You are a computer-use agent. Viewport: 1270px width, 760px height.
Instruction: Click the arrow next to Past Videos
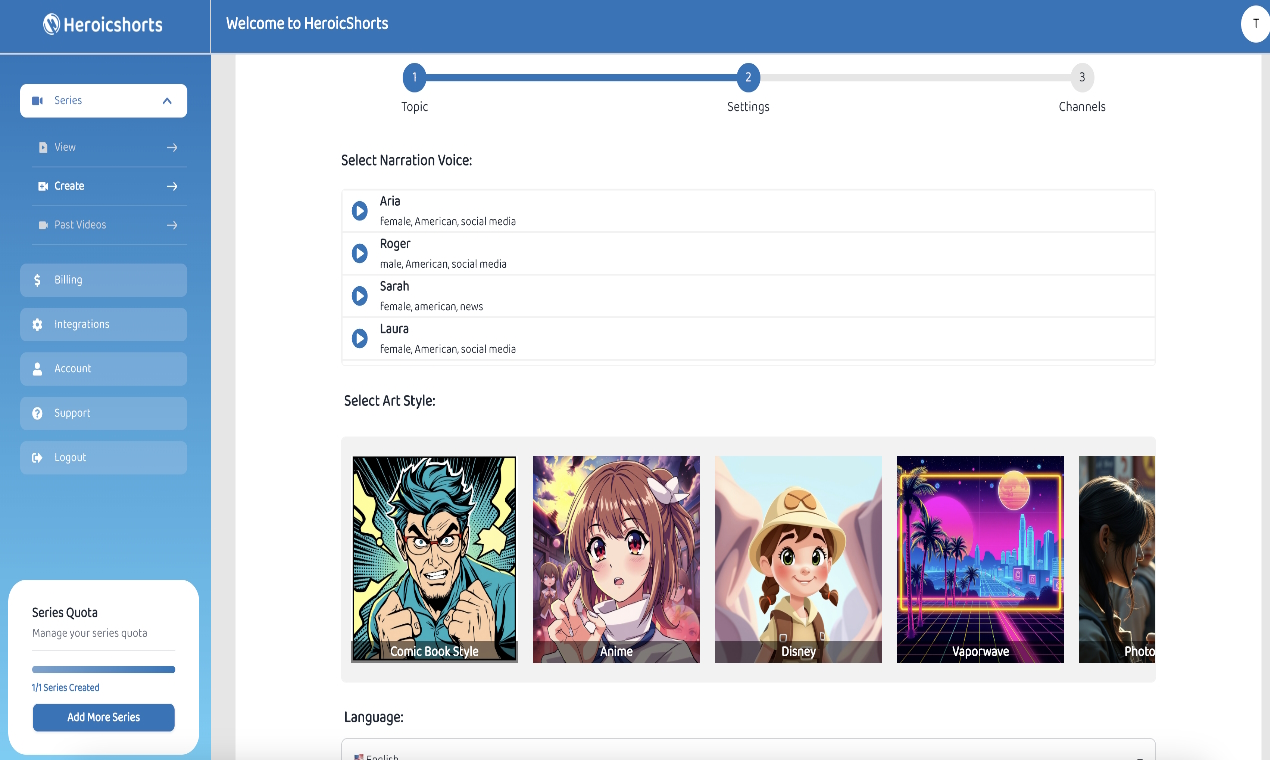coord(172,225)
